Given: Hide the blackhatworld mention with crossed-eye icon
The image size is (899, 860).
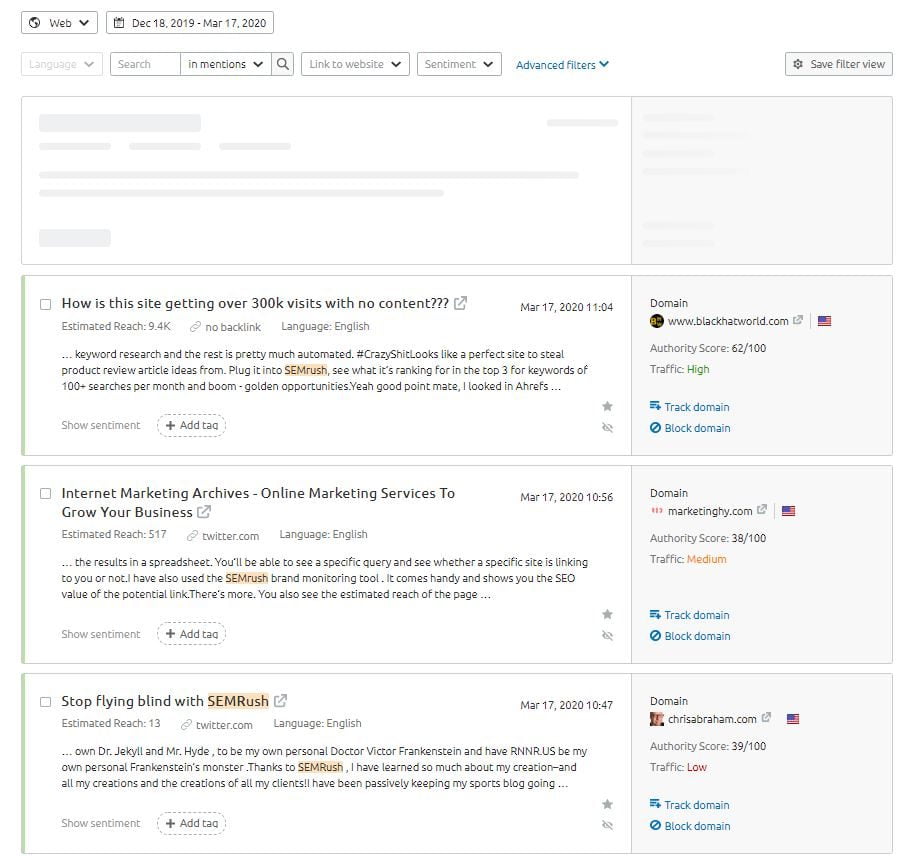Looking at the screenshot, I should (607, 428).
